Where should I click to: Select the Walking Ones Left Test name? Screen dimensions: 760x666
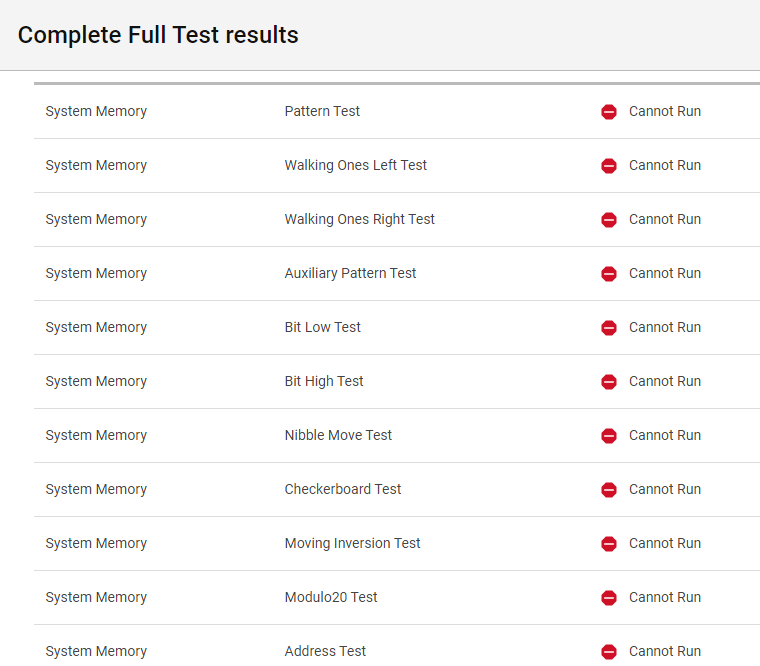[x=355, y=165]
